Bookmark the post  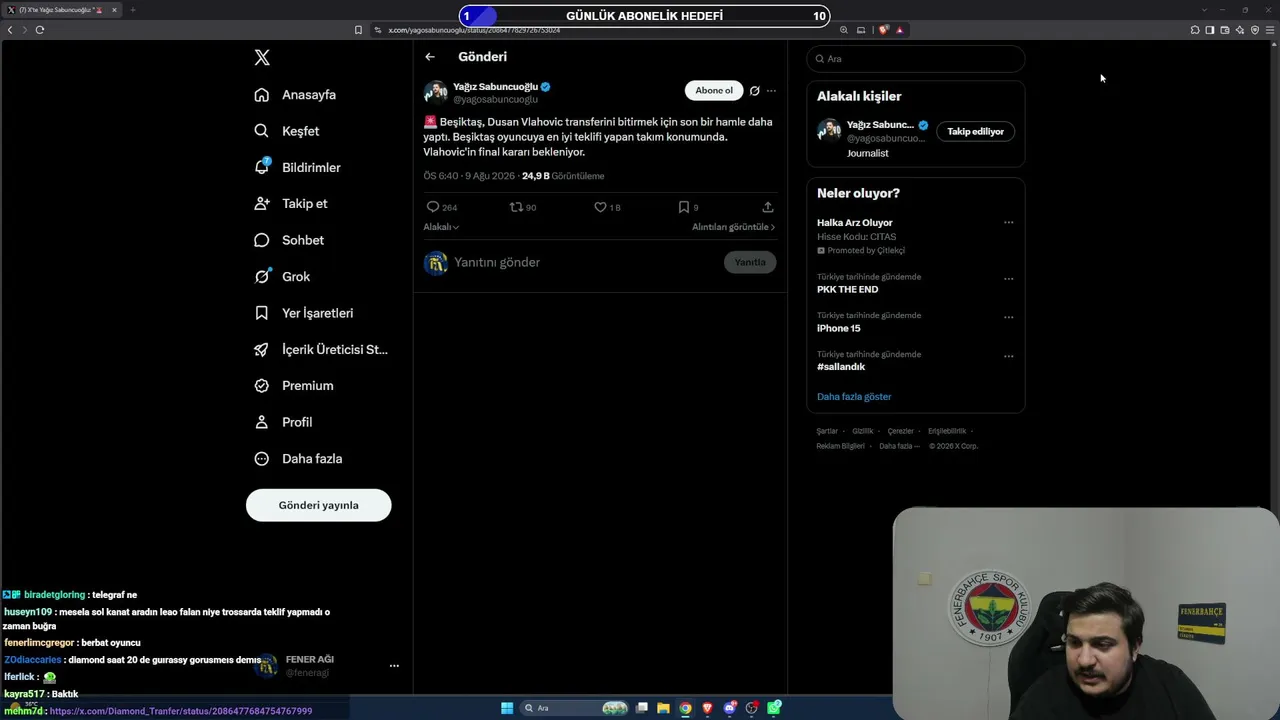(684, 207)
